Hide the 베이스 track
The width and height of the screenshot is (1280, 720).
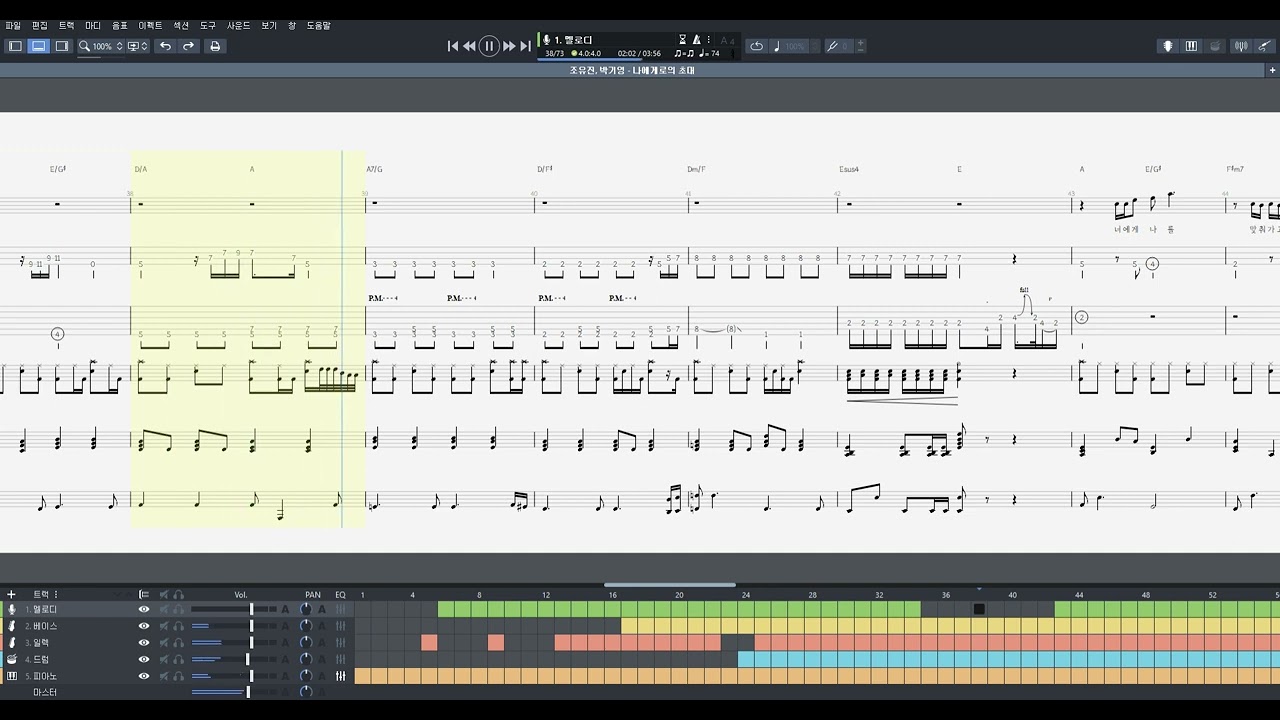144,626
